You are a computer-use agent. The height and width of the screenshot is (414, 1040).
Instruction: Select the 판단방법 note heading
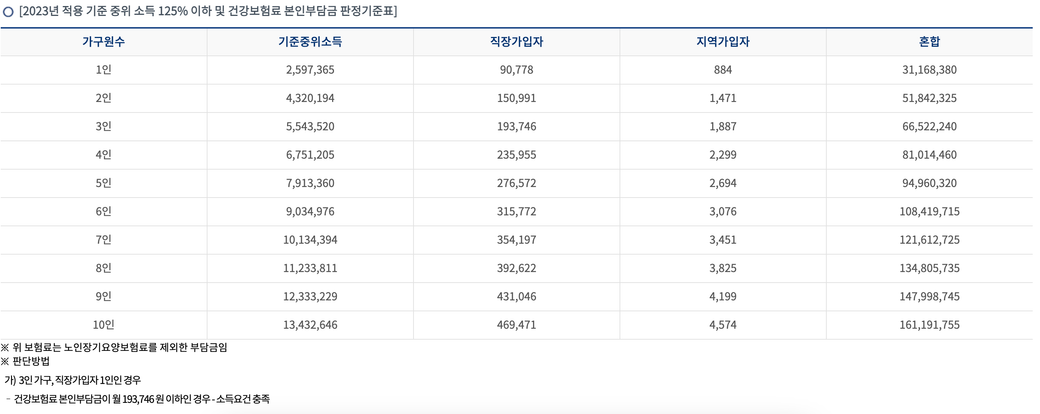[31, 361]
